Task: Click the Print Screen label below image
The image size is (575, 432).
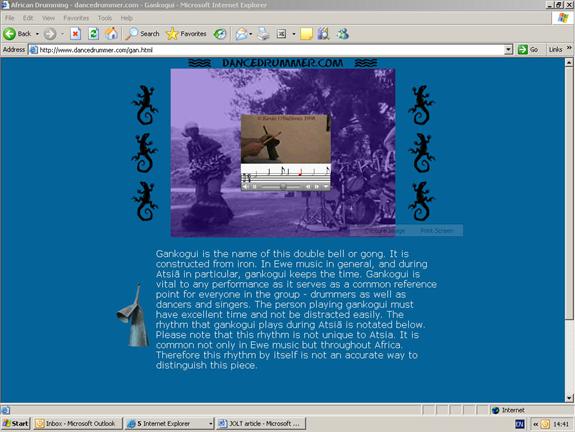Action: click(x=436, y=231)
